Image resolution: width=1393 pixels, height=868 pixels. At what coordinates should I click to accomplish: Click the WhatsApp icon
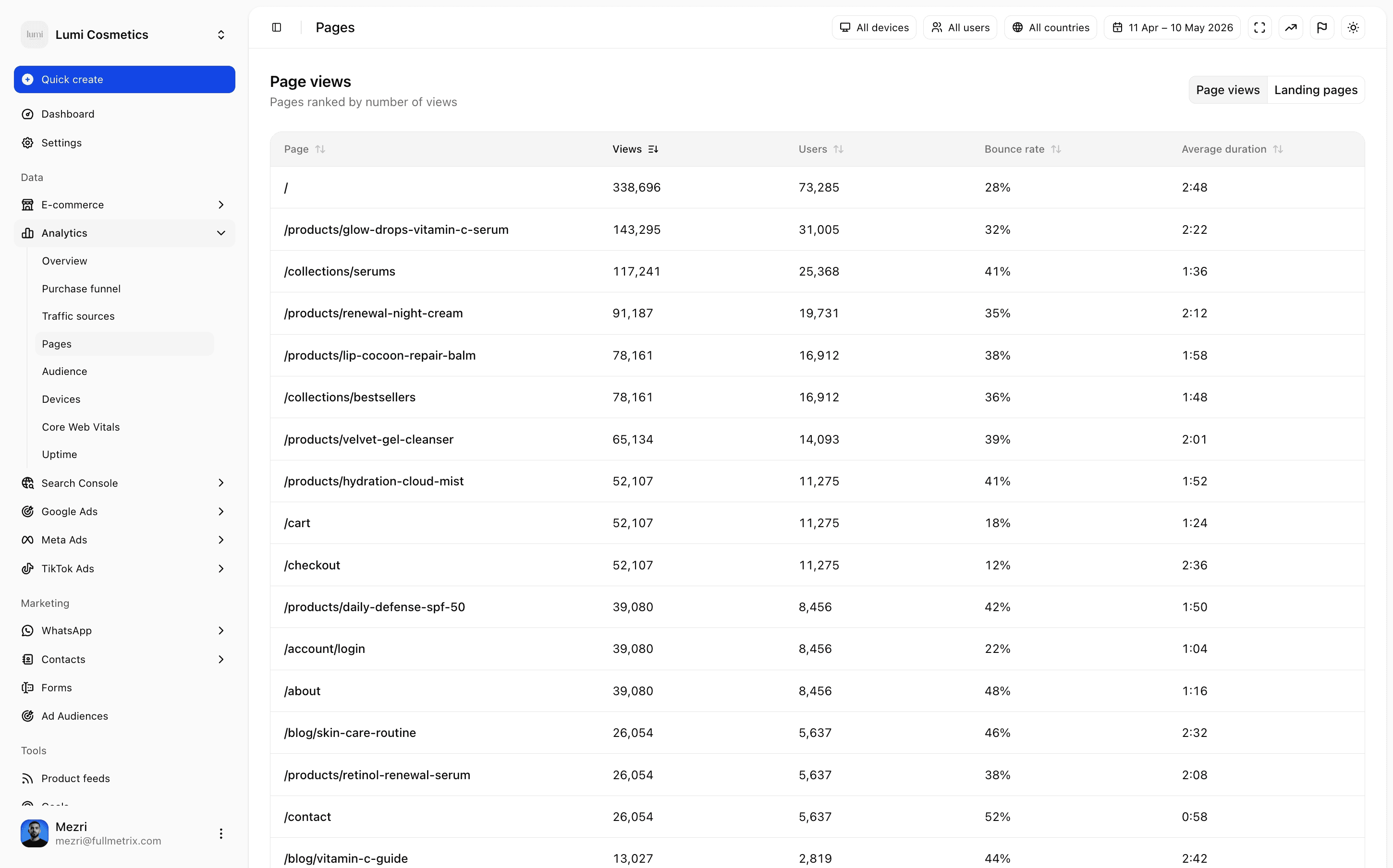pos(27,631)
